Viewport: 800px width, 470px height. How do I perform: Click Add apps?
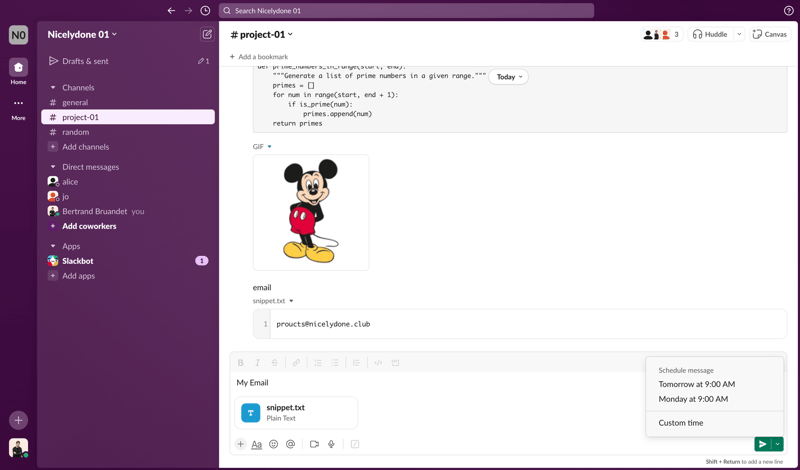point(128,276)
